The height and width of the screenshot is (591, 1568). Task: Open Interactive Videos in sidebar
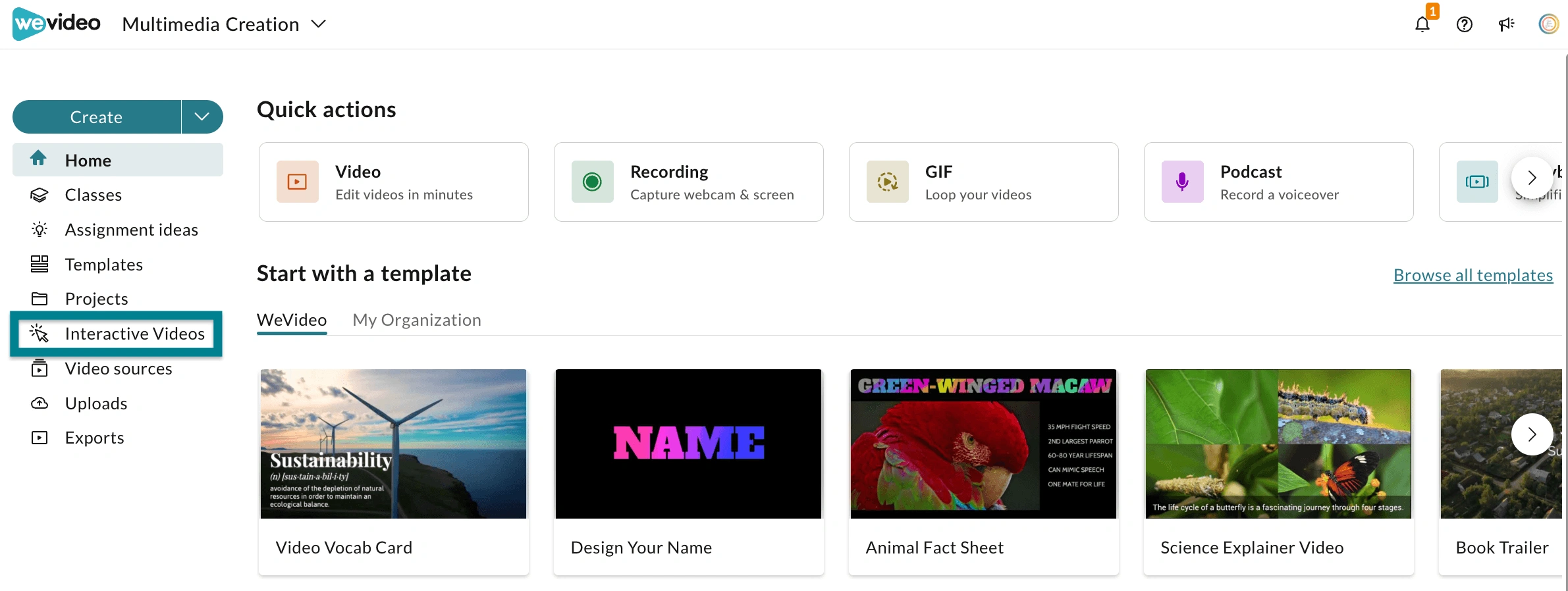117,334
